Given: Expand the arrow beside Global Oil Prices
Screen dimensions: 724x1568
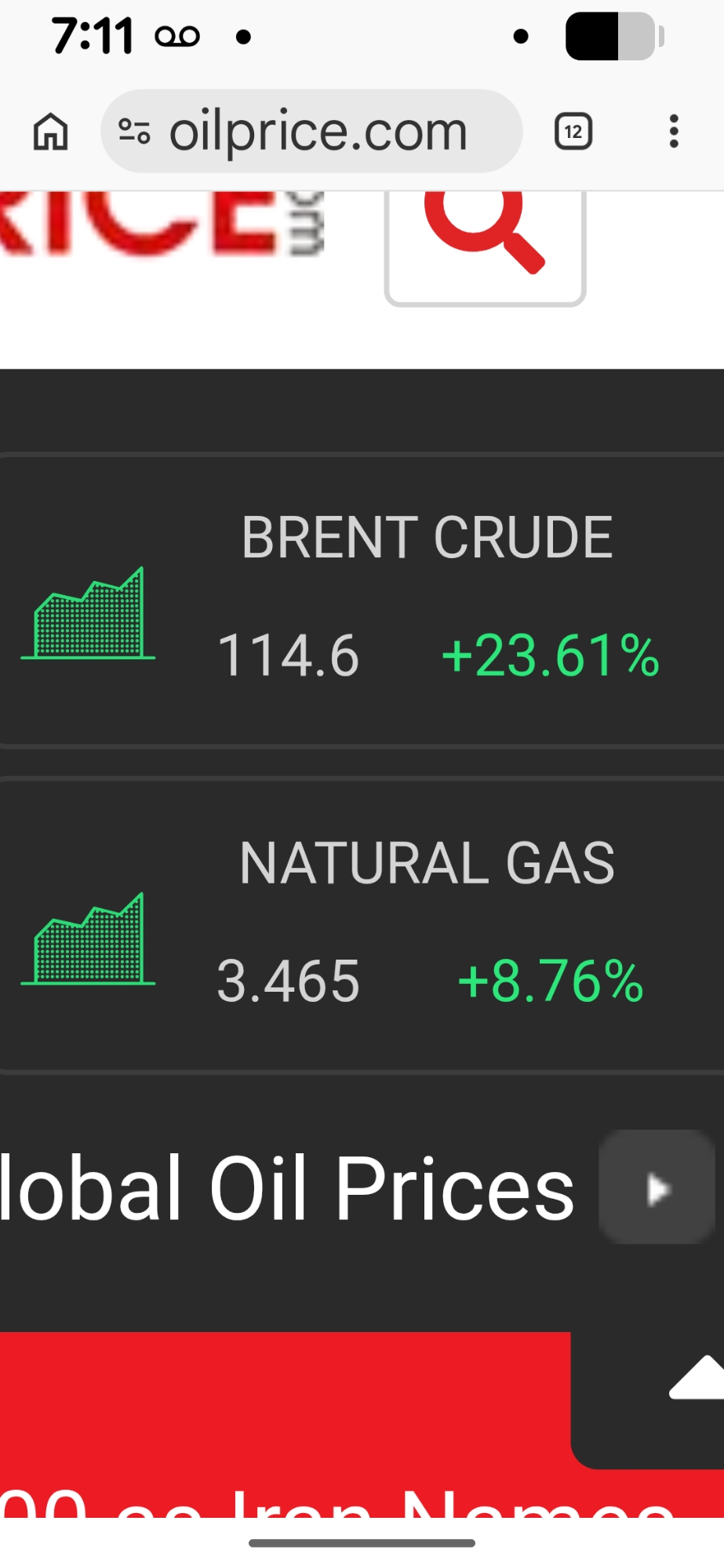Looking at the screenshot, I should pos(657,1188).
